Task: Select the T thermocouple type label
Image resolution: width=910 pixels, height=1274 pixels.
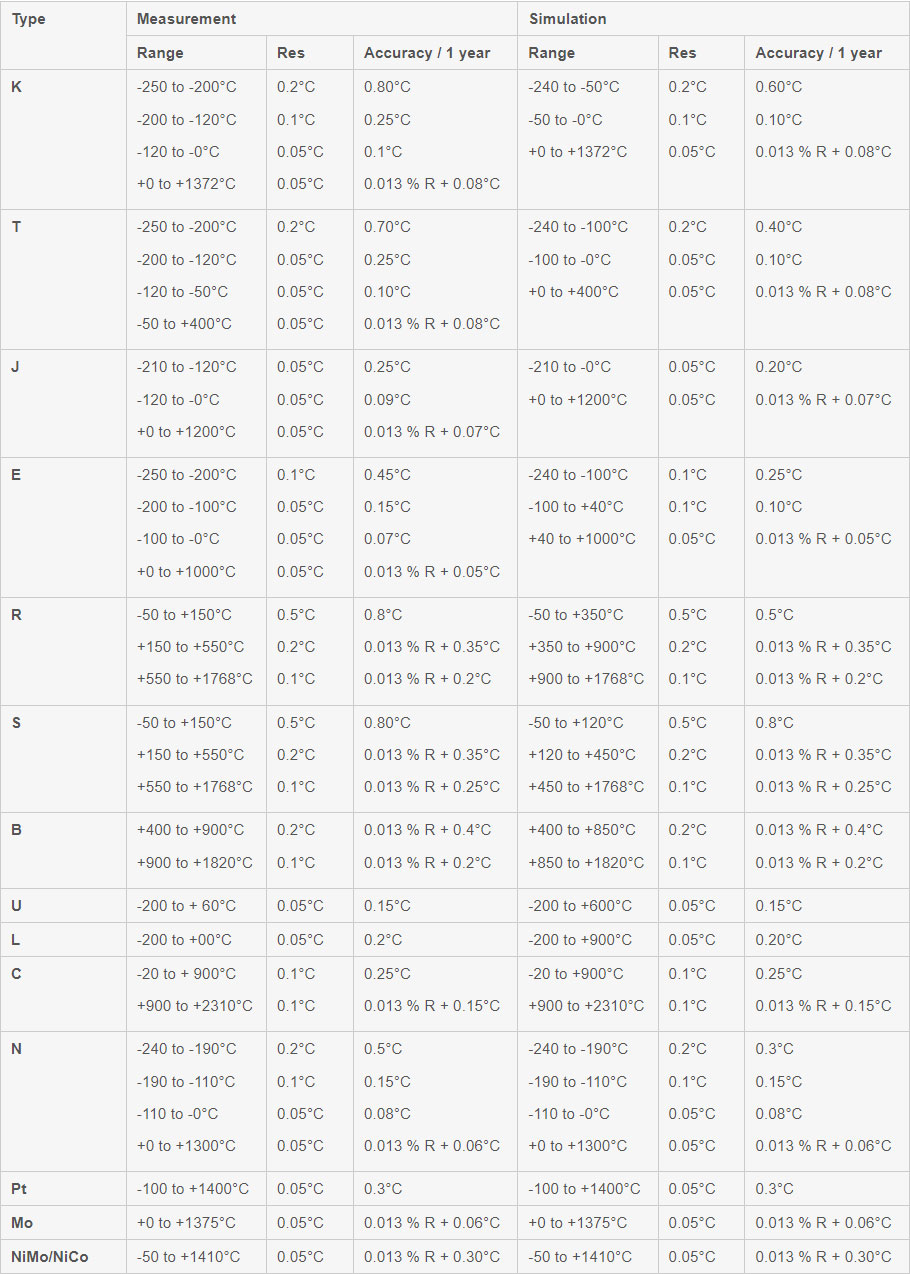Action: pyautogui.click(x=16, y=227)
